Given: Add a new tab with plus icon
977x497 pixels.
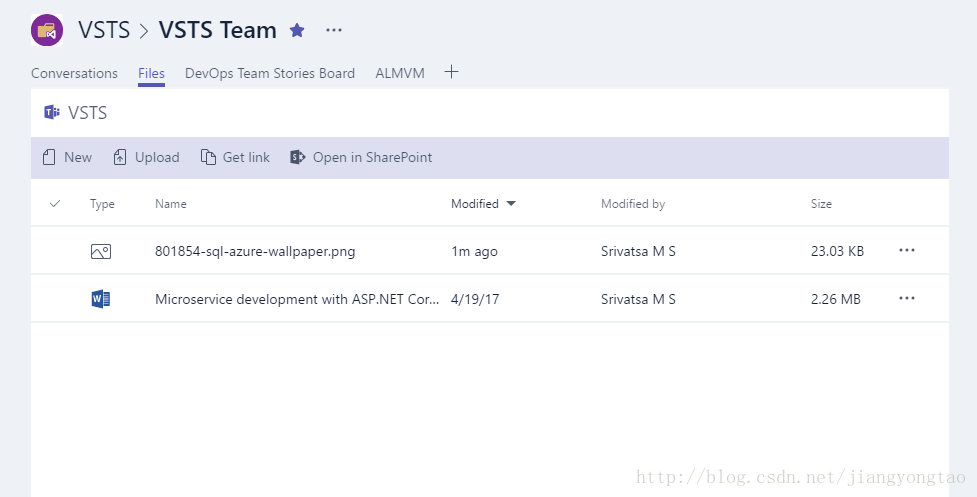Looking at the screenshot, I should pos(452,72).
